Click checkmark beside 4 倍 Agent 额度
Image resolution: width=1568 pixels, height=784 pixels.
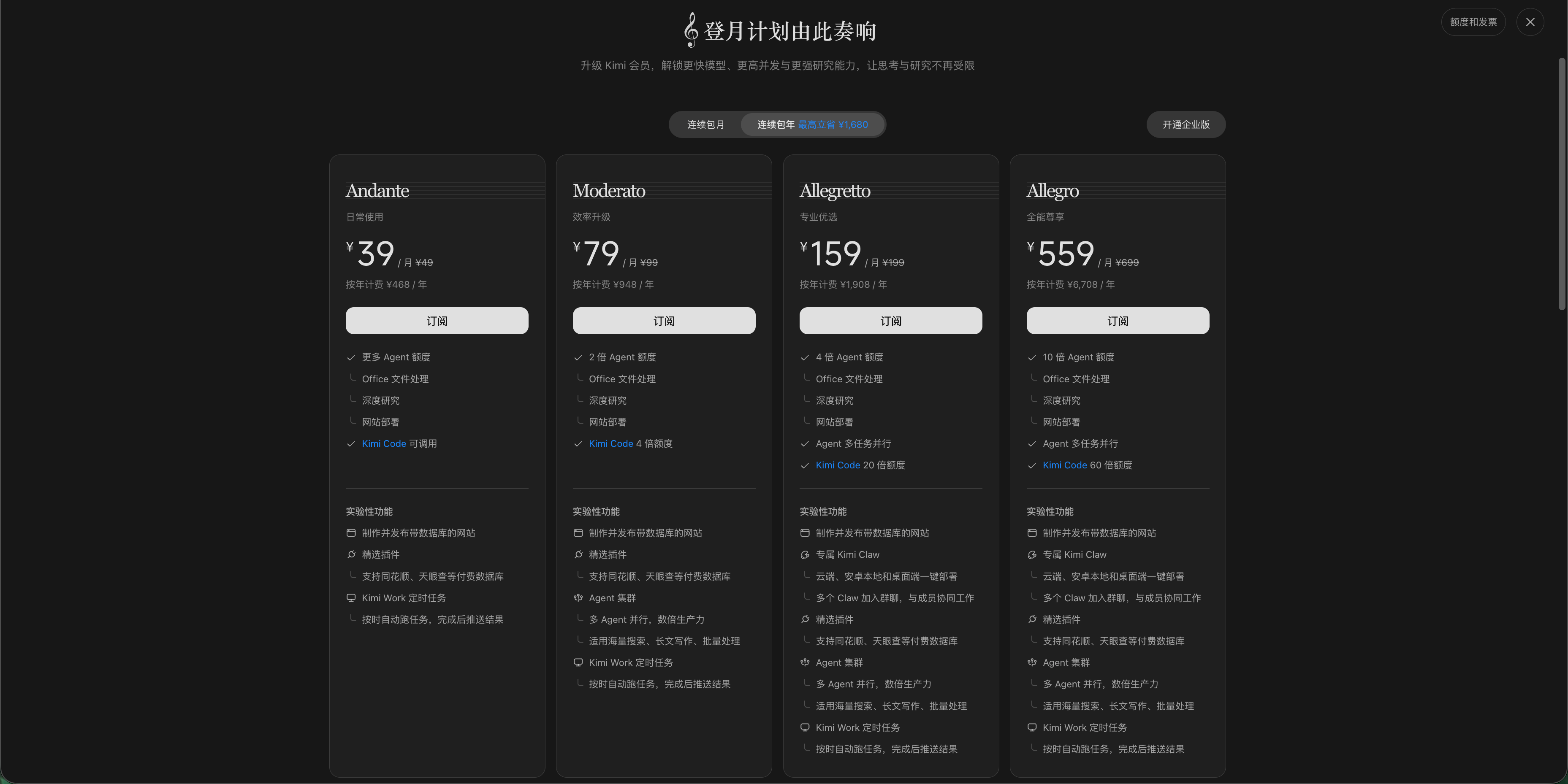pyautogui.click(x=805, y=358)
